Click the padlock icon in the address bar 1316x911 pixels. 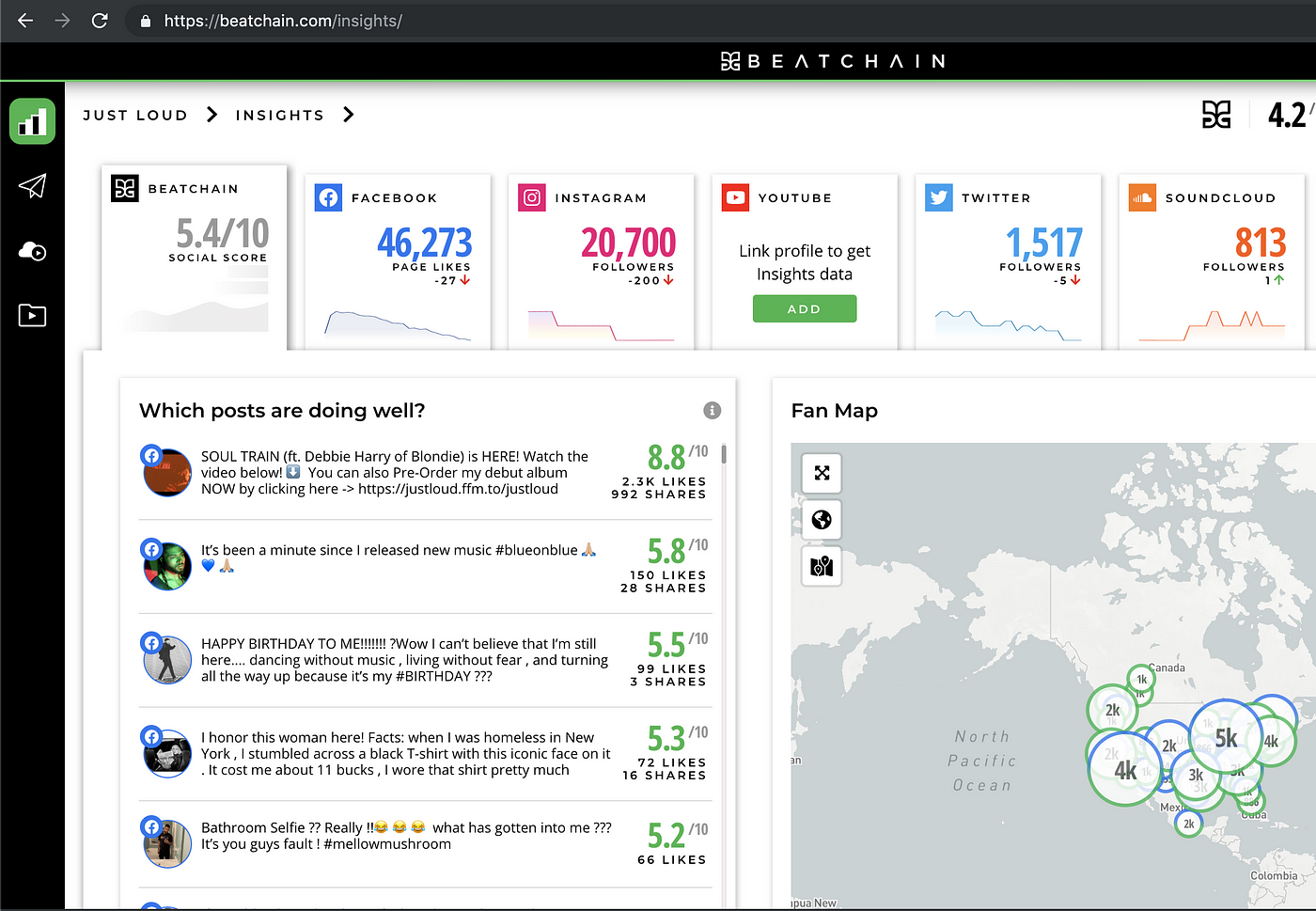146,21
